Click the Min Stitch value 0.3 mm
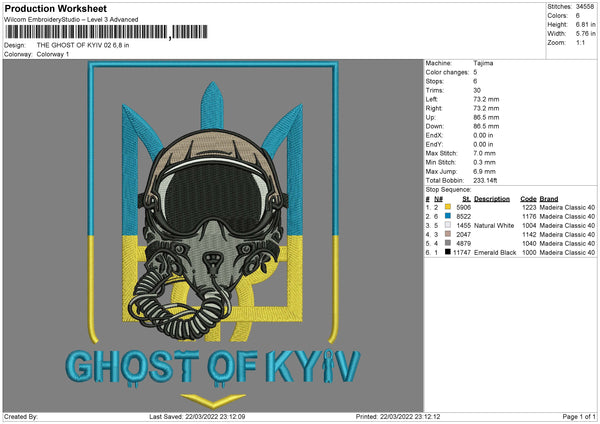 (x=484, y=162)
